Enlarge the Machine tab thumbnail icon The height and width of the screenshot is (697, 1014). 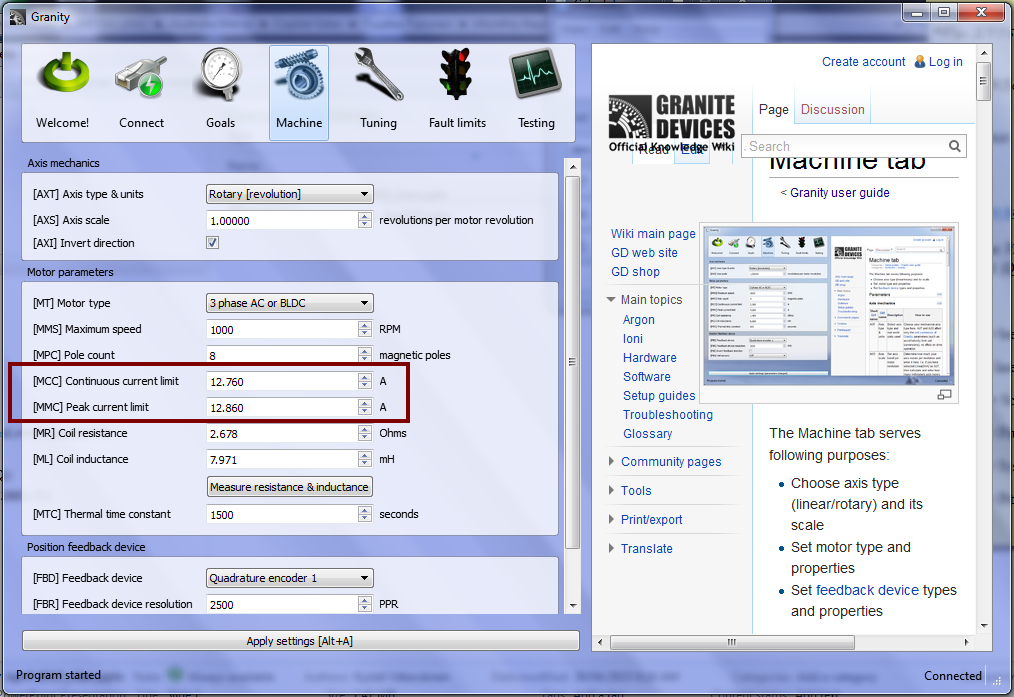(943, 395)
